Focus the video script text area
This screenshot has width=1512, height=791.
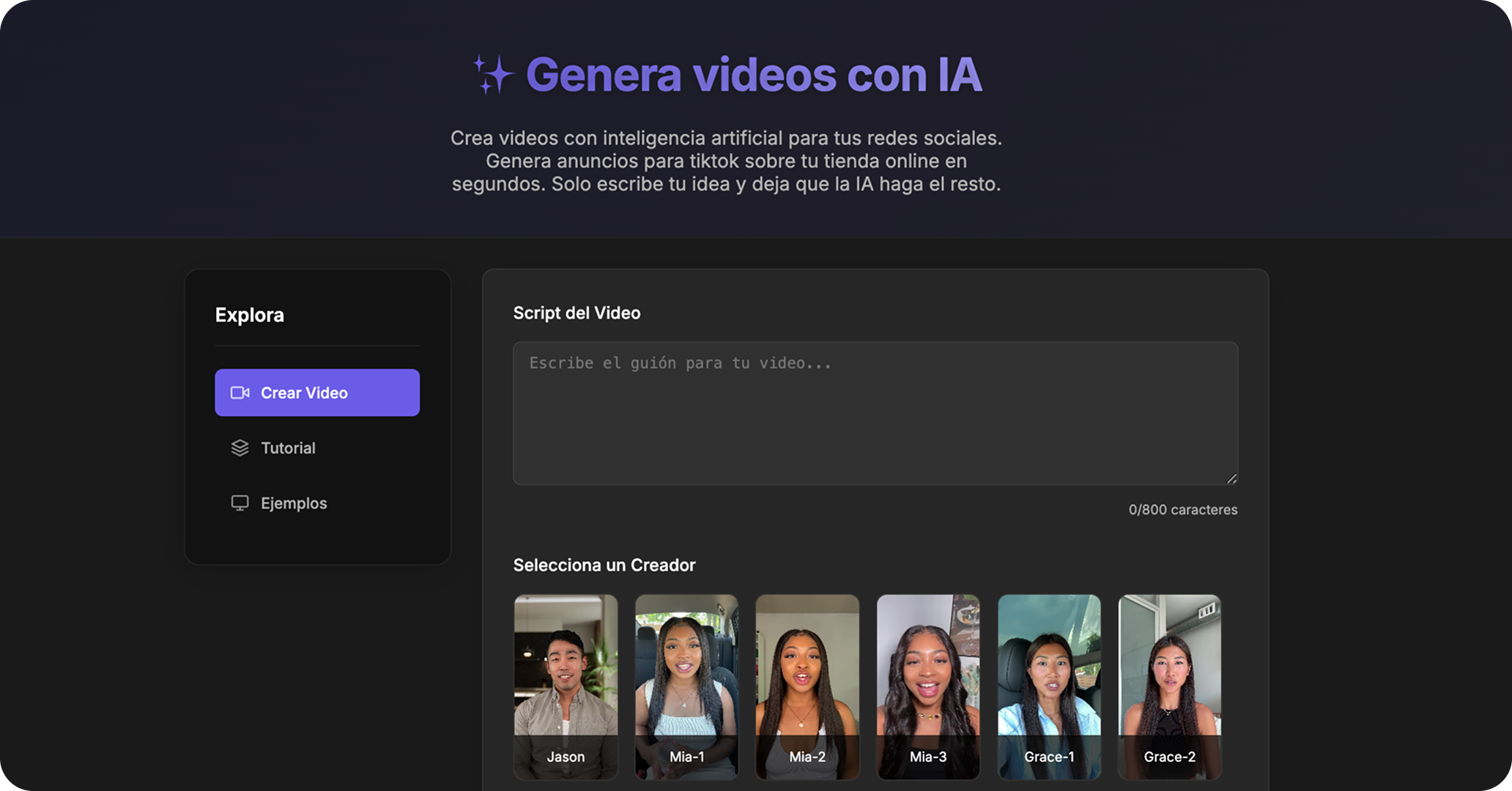point(875,413)
